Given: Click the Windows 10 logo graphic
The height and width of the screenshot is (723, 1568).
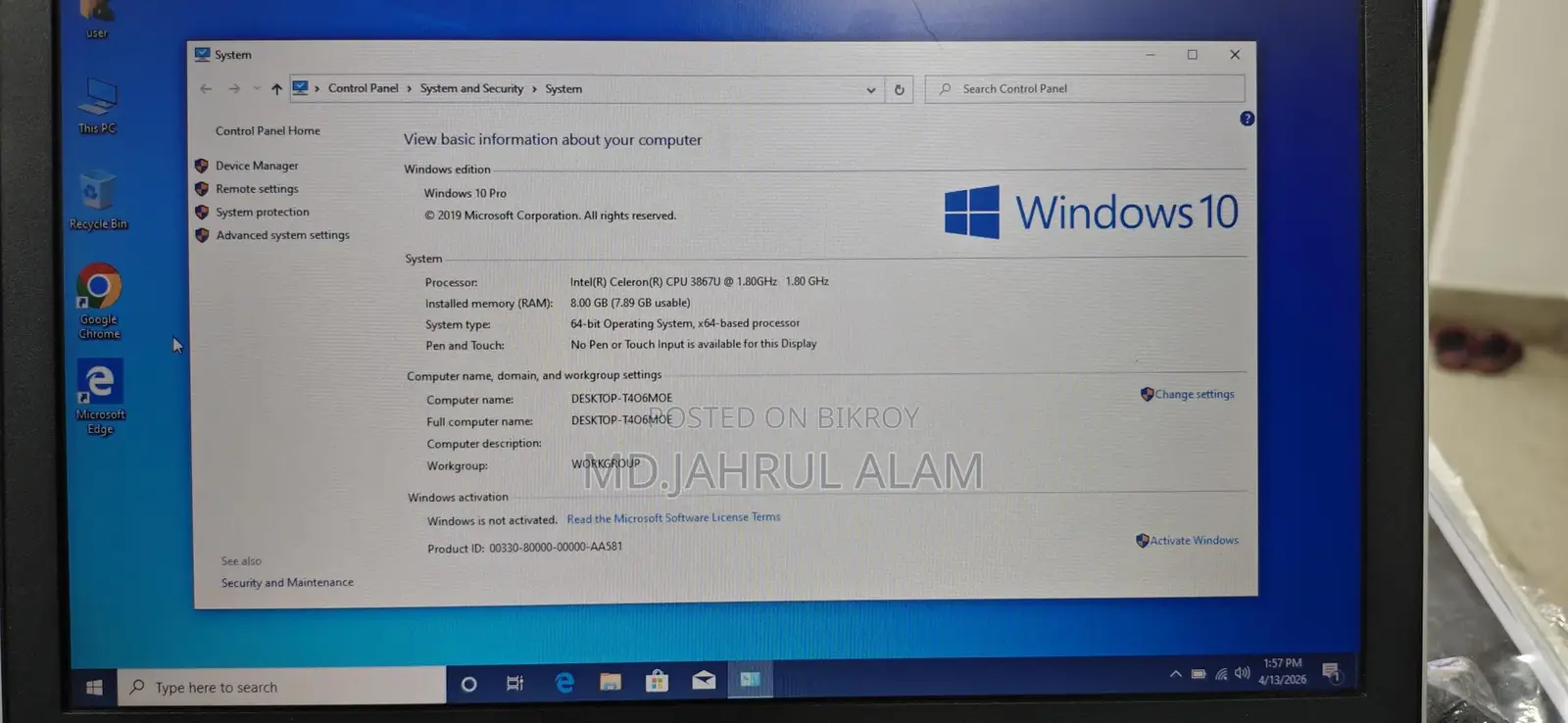Looking at the screenshot, I should coord(1091,212).
